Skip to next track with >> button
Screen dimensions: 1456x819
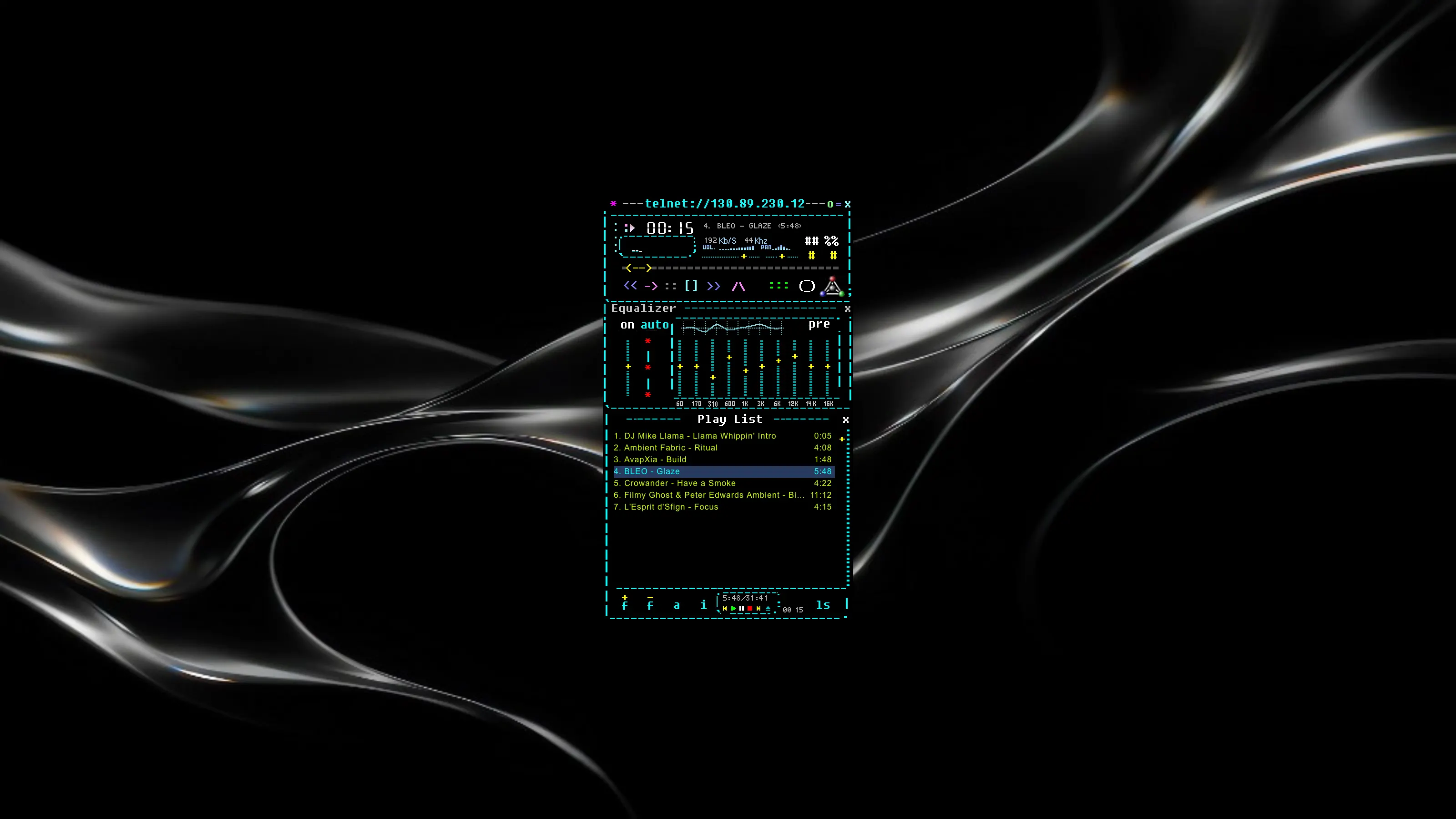click(x=714, y=286)
